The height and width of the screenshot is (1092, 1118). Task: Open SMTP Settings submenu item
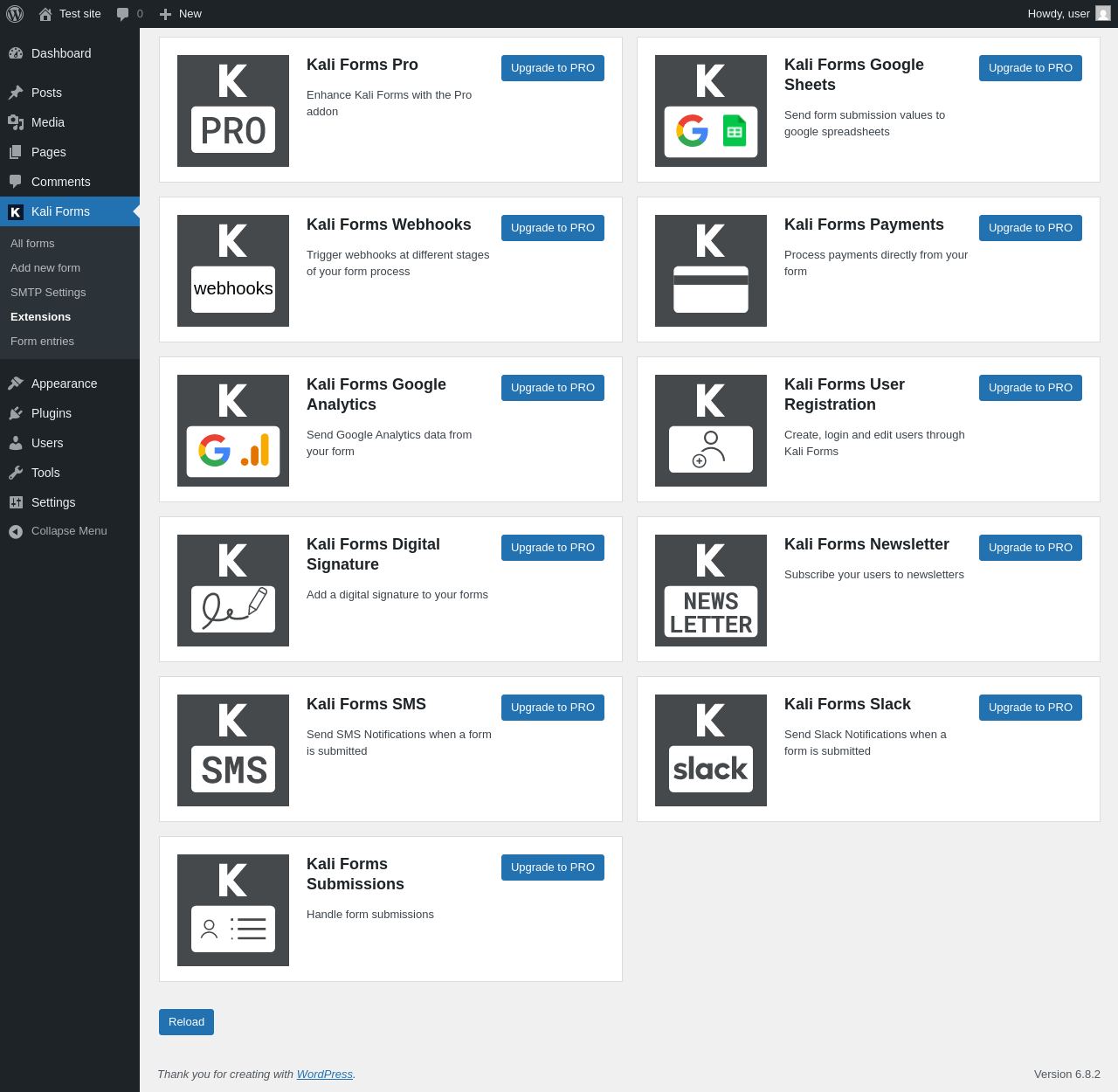(48, 293)
